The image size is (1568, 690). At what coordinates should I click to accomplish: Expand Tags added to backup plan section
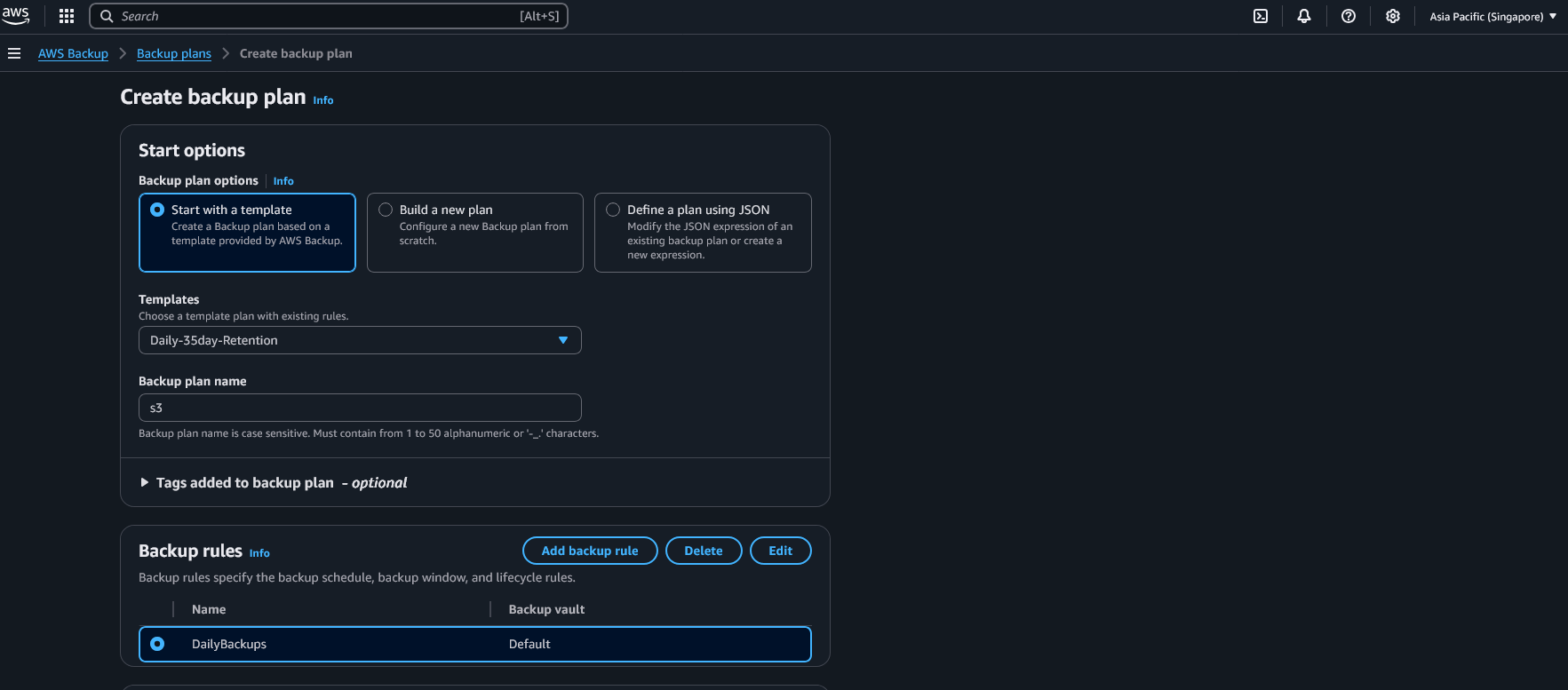[273, 482]
